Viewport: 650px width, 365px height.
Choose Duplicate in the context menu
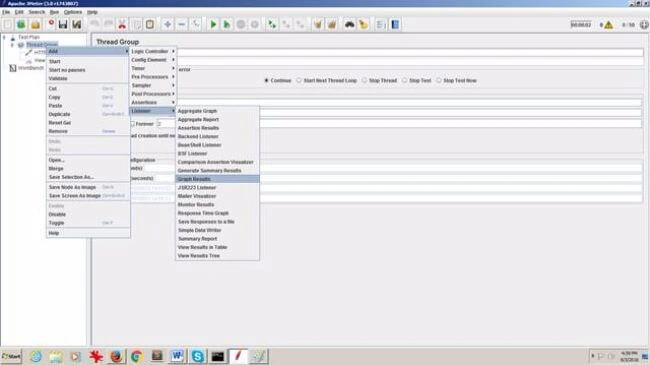click(x=88, y=114)
